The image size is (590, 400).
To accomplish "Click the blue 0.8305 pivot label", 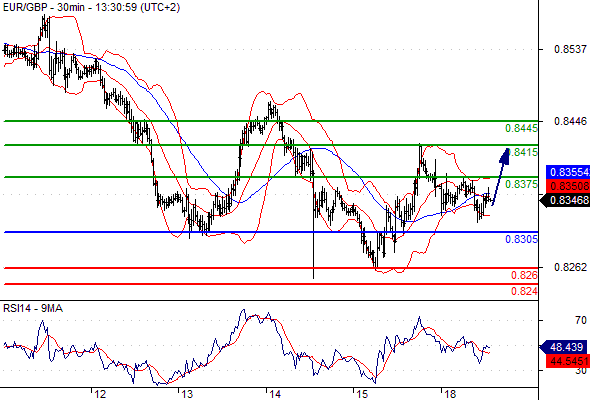I will [x=522, y=239].
